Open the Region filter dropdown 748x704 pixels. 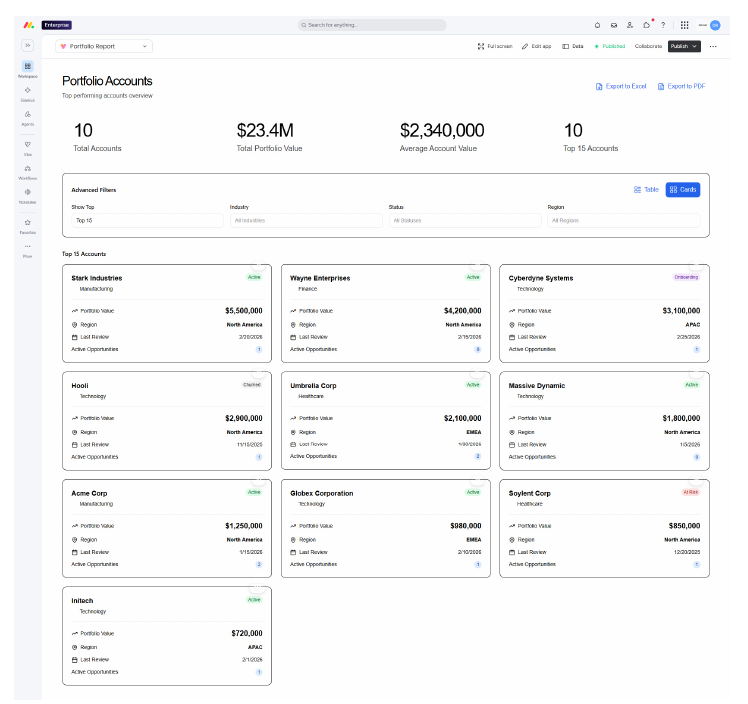(624, 220)
